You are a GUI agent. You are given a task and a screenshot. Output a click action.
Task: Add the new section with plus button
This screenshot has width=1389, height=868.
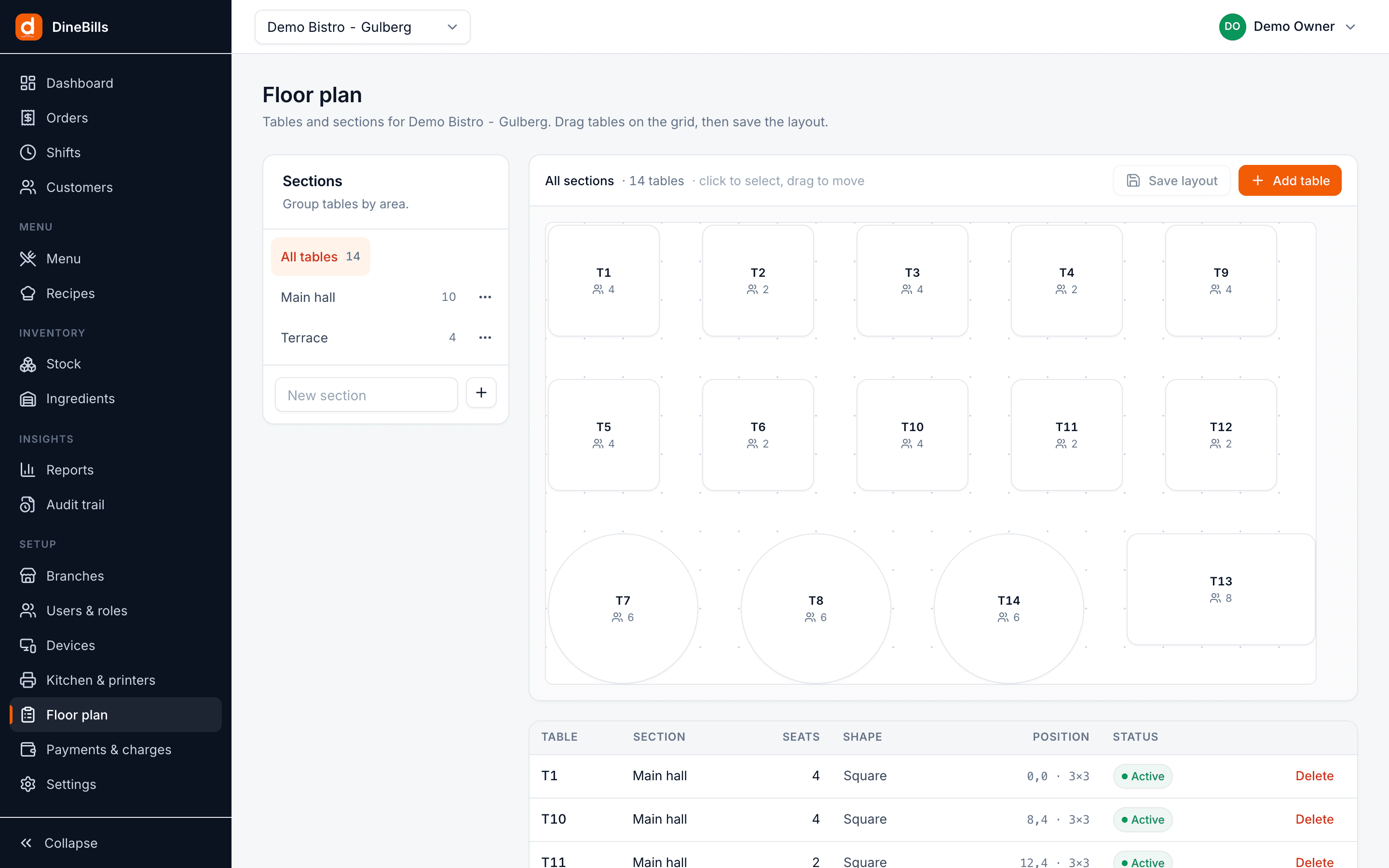pos(481,393)
